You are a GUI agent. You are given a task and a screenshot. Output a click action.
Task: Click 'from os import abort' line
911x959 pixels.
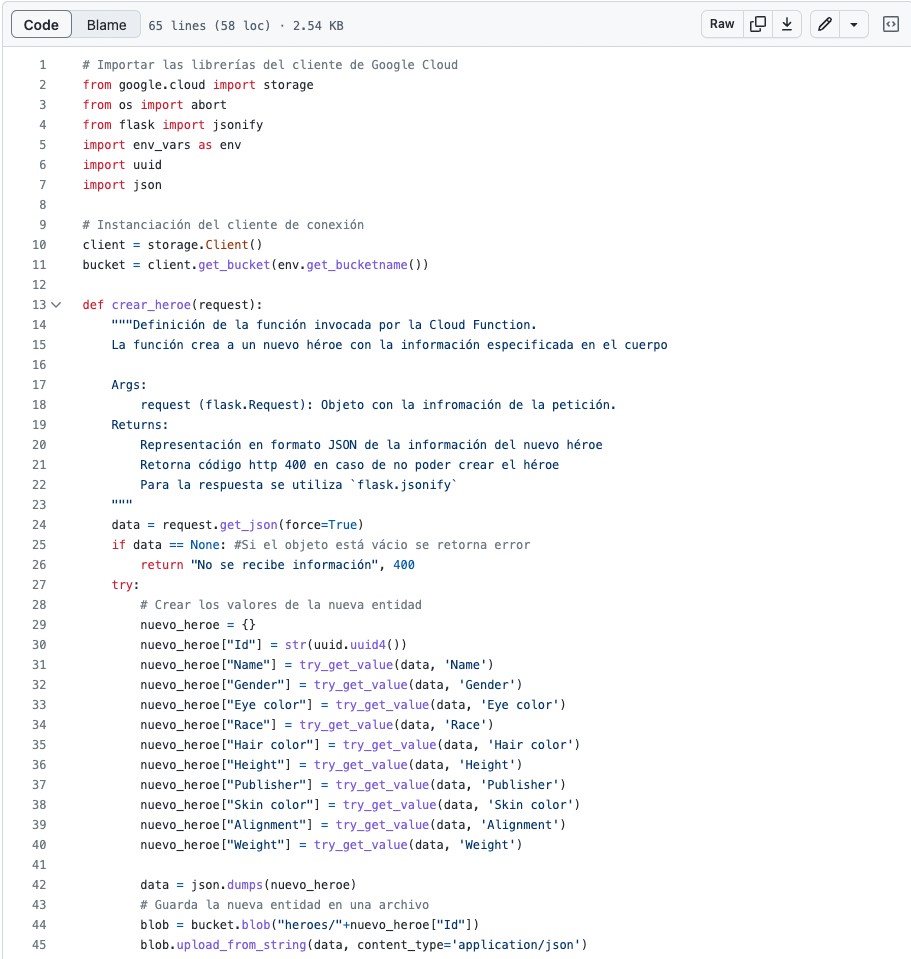155,105
